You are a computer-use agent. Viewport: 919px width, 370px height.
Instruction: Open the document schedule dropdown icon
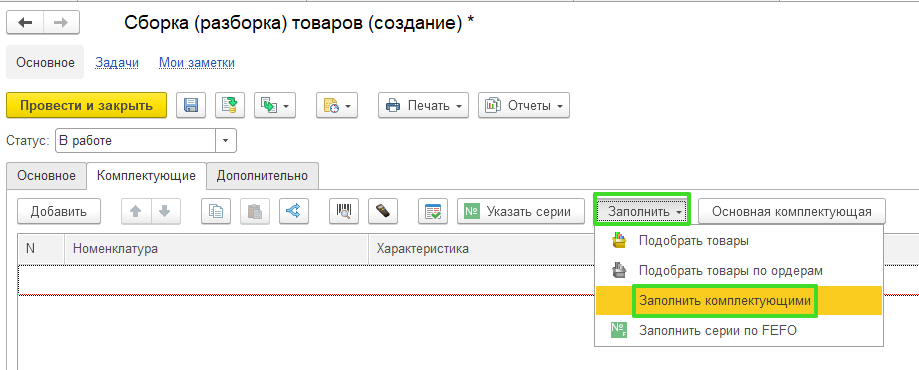click(336, 106)
